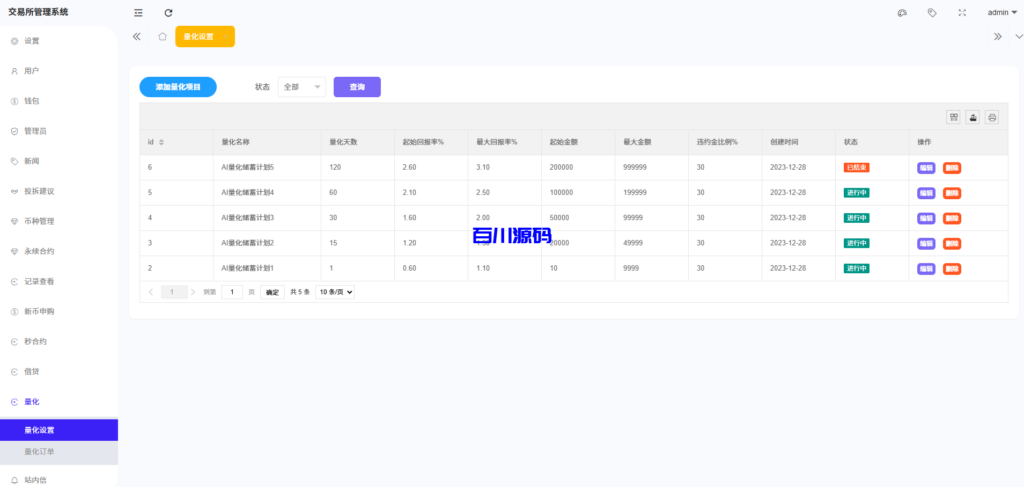This screenshot has width=1024, height=487.
Task: Toggle fullscreen mode icon
Action: pyautogui.click(x=962, y=12)
